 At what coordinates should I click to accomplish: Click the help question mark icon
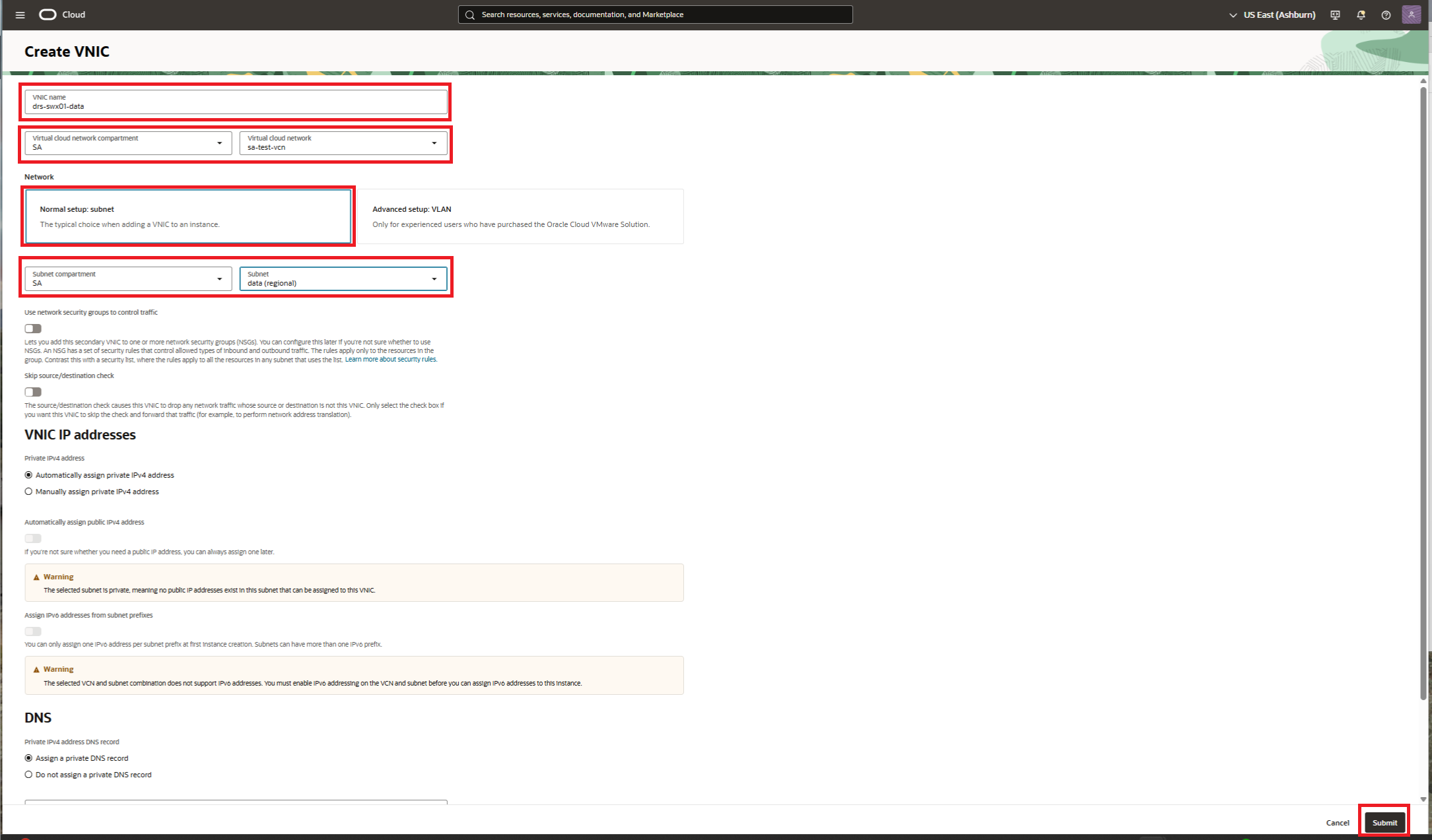[1386, 14]
